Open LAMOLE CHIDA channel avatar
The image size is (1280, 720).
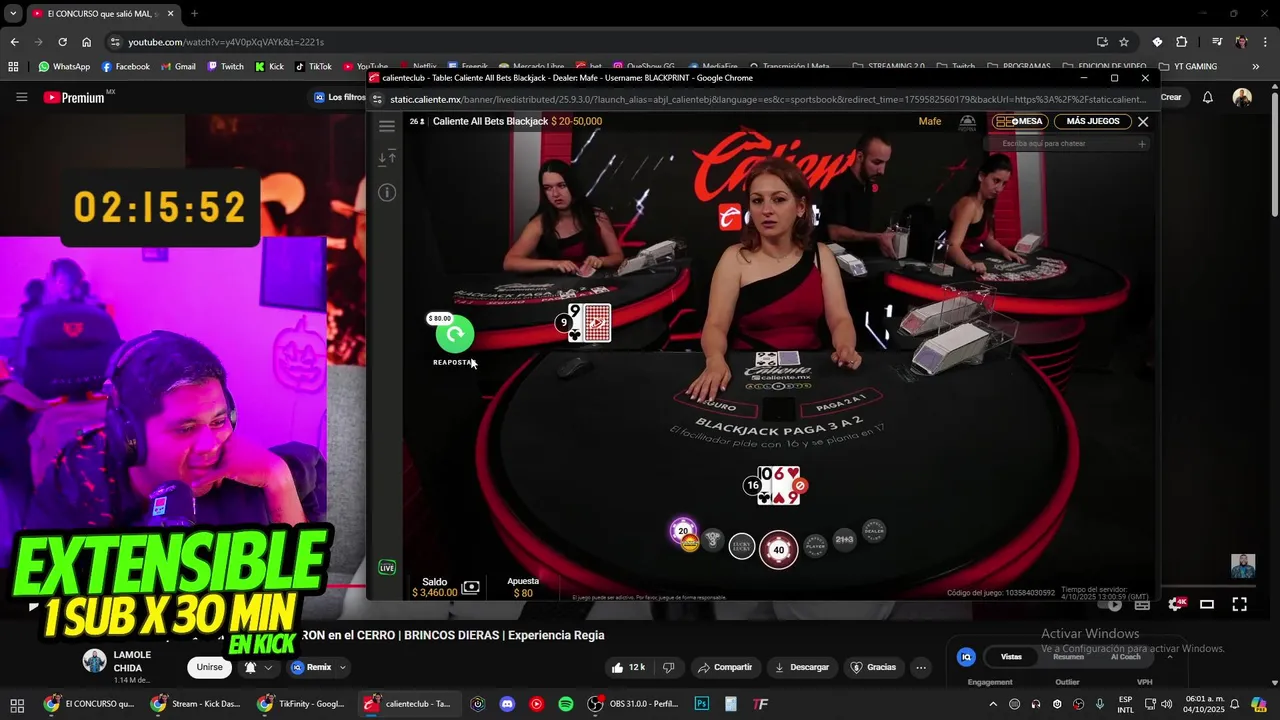pos(94,661)
